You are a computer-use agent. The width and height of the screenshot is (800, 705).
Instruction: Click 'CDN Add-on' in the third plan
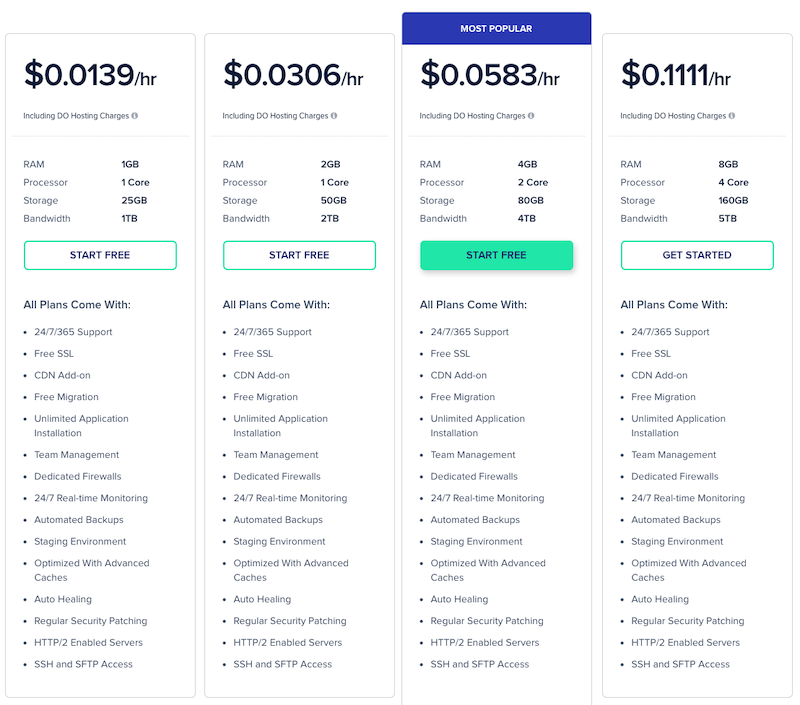(459, 375)
